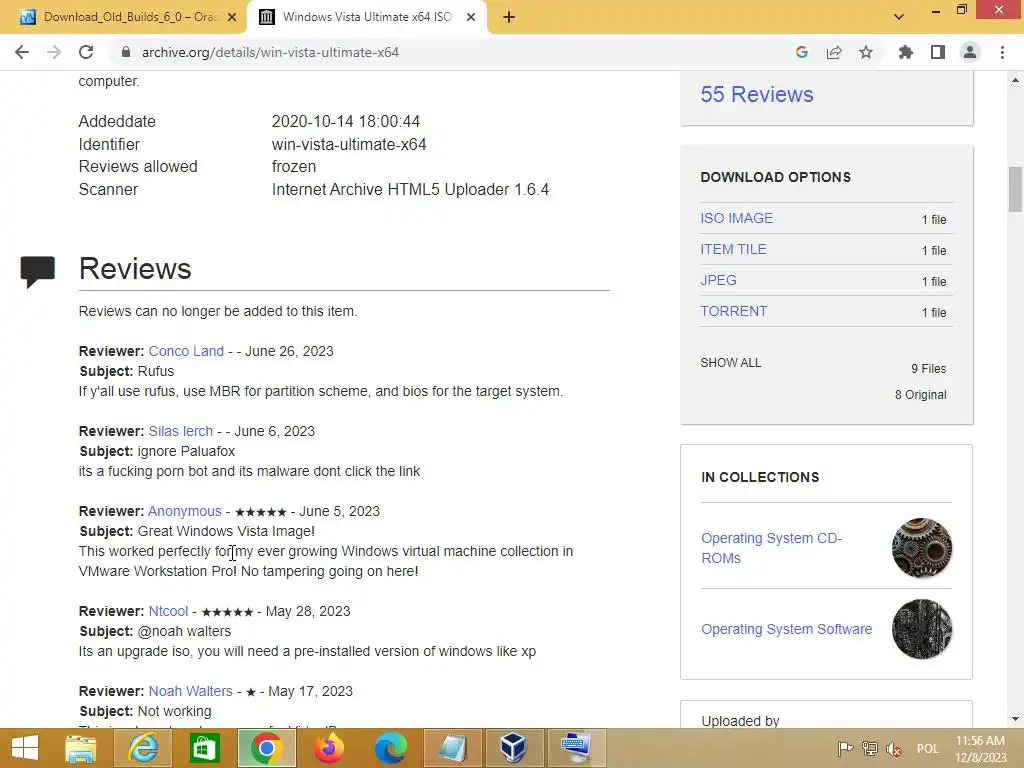The height and width of the screenshot is (768, 1024).
Task: Download the ISO IMAGE file
Action: 737,218
